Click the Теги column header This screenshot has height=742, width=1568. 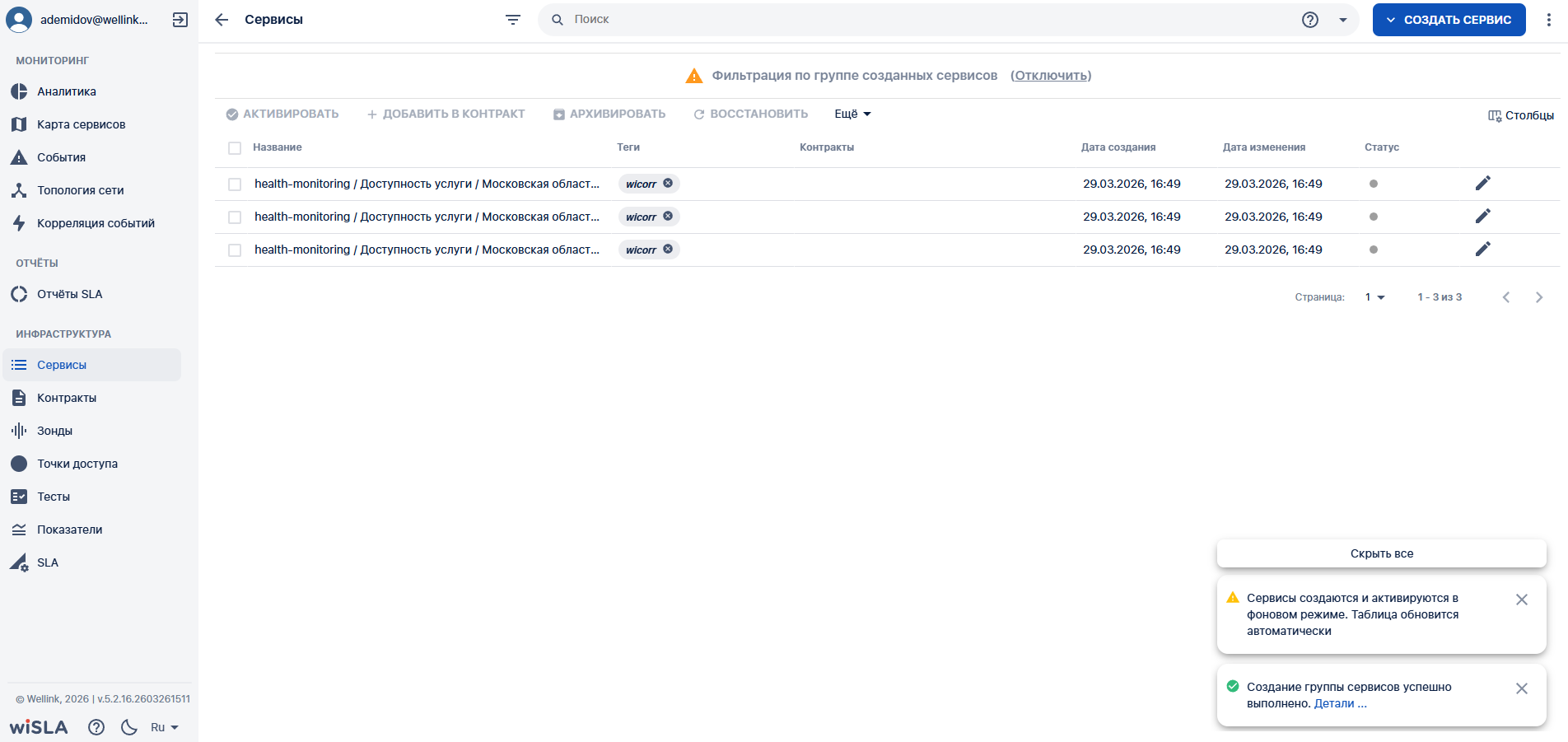click(628, 147)
